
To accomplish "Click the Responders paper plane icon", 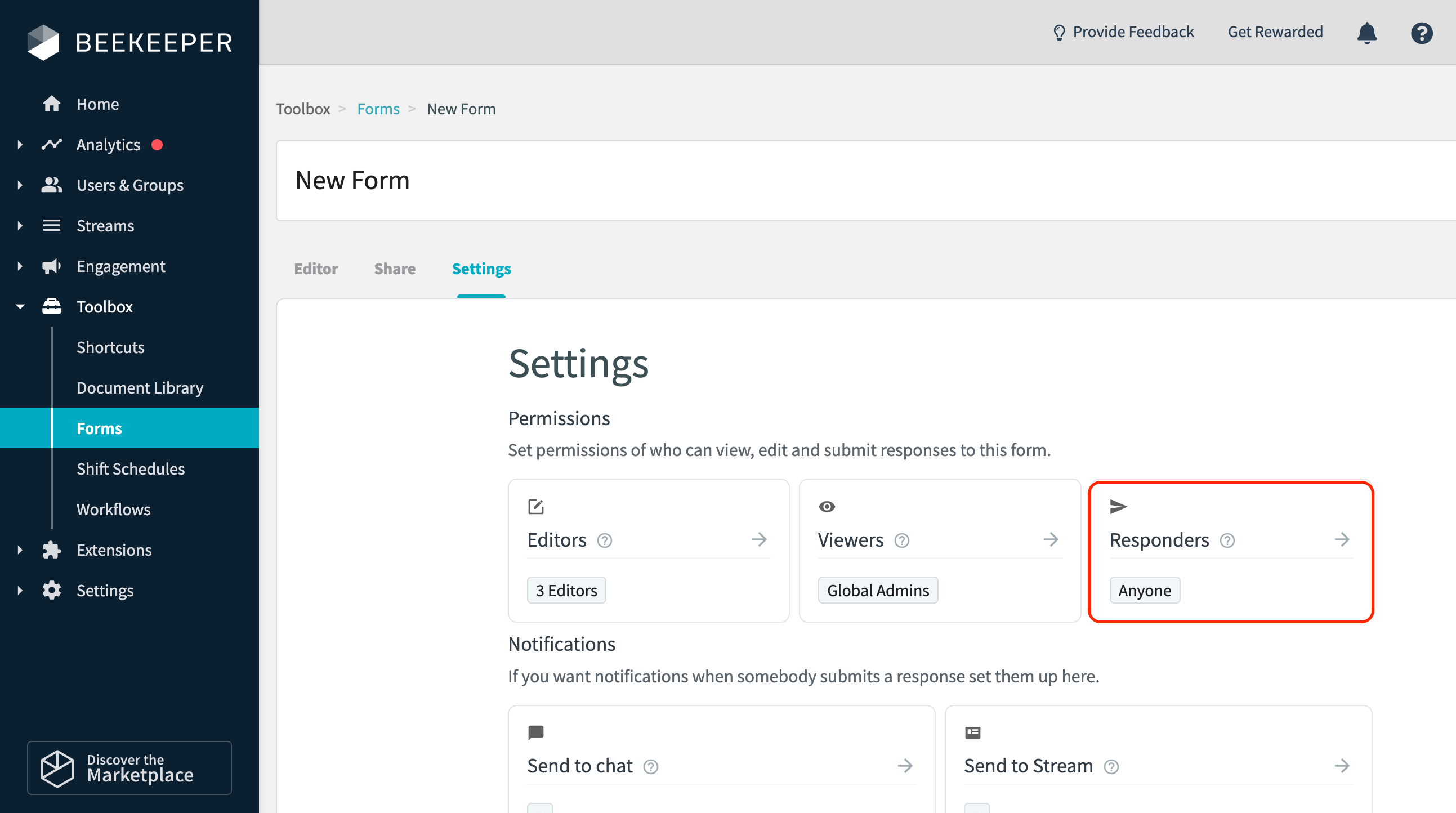I will [x=1118, y=507].
